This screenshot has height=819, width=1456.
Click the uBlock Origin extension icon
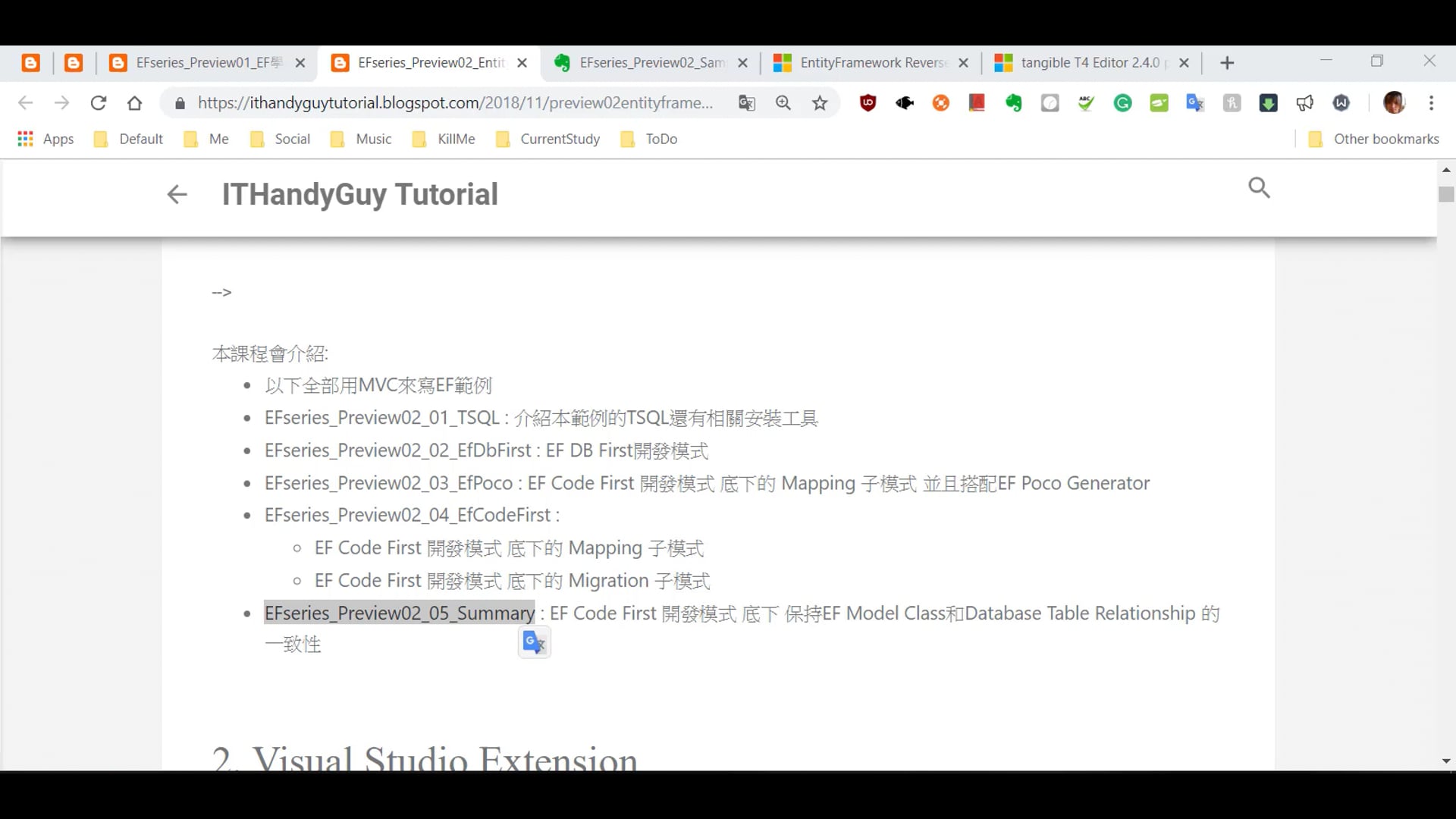[868, 103]
